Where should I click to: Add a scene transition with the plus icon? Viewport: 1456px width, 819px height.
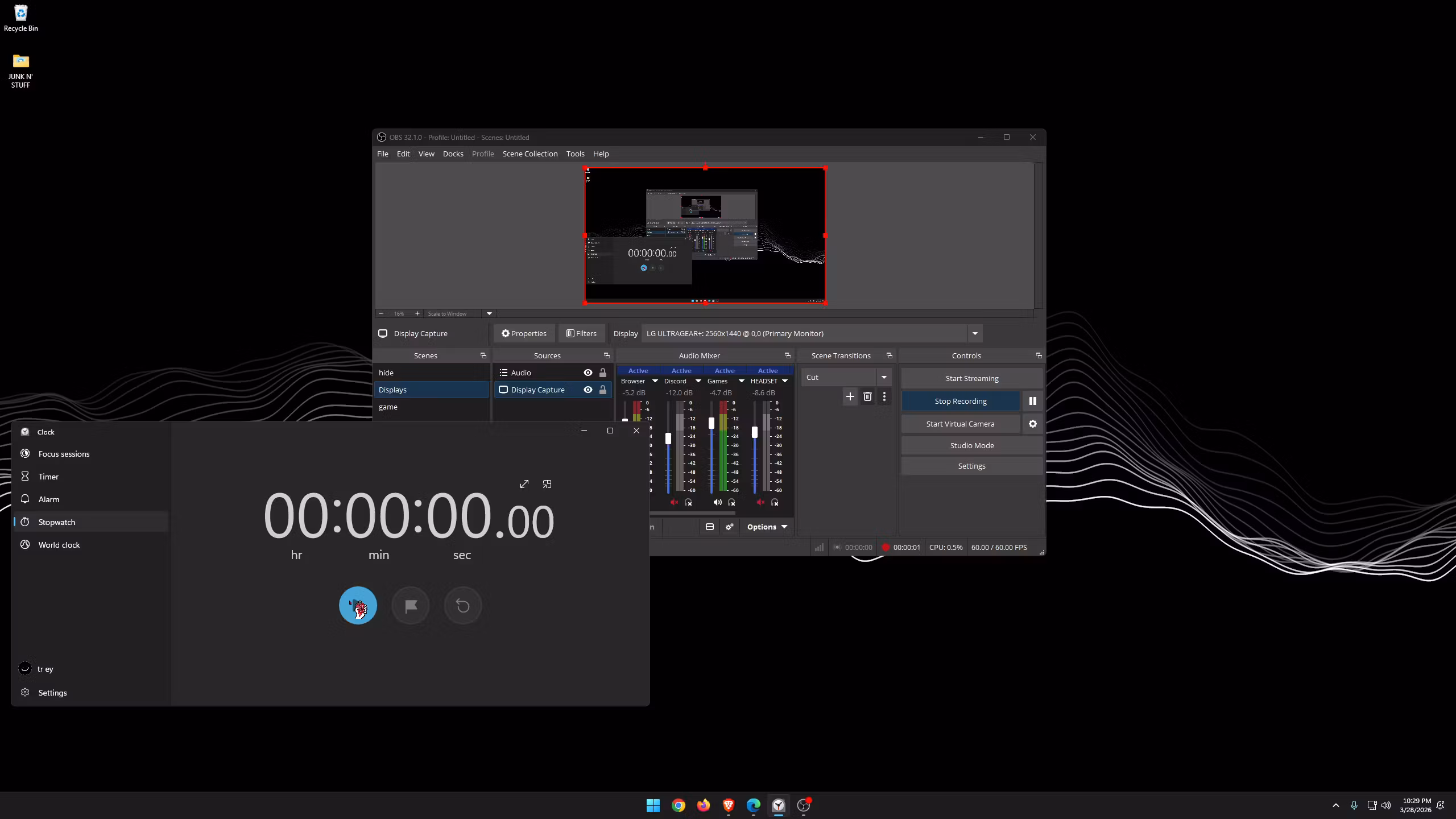[850, 396]
